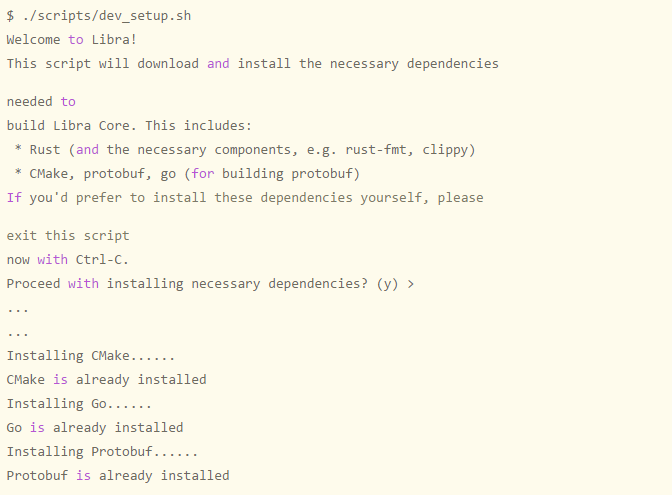The width and height of the screenshot is (672, 495).
Task: Click 'CMake is already installed' line
Action: pyautogui.click(x=106, y=380)
